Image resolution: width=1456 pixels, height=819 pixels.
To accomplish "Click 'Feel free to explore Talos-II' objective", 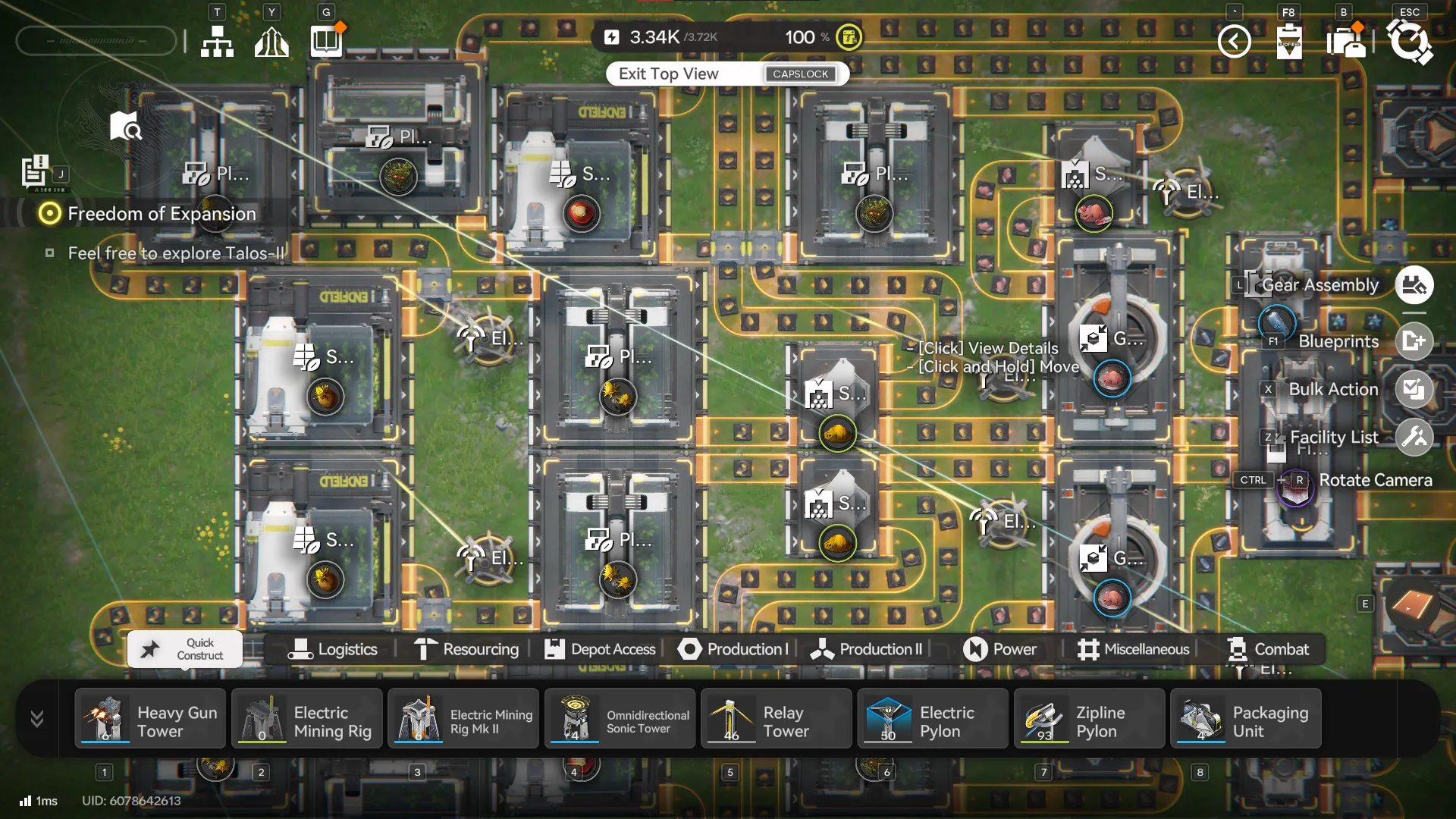I will click(x=177, y=253).
